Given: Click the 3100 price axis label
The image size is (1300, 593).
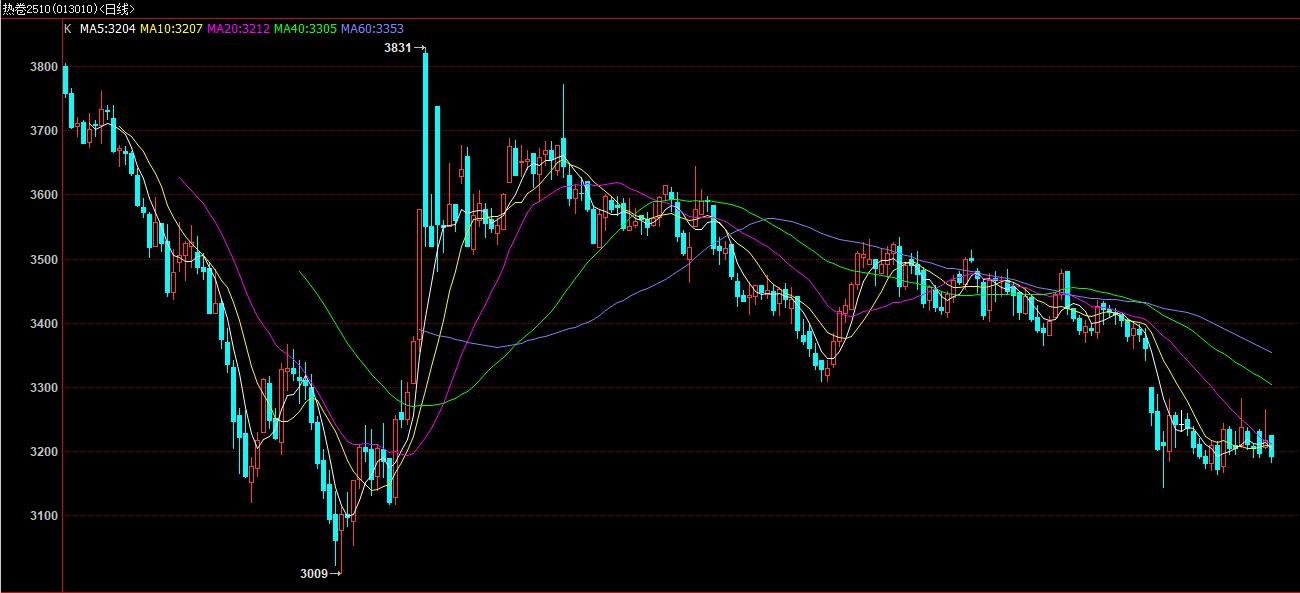Looking at the screenshot, I should tap(44, 516).
